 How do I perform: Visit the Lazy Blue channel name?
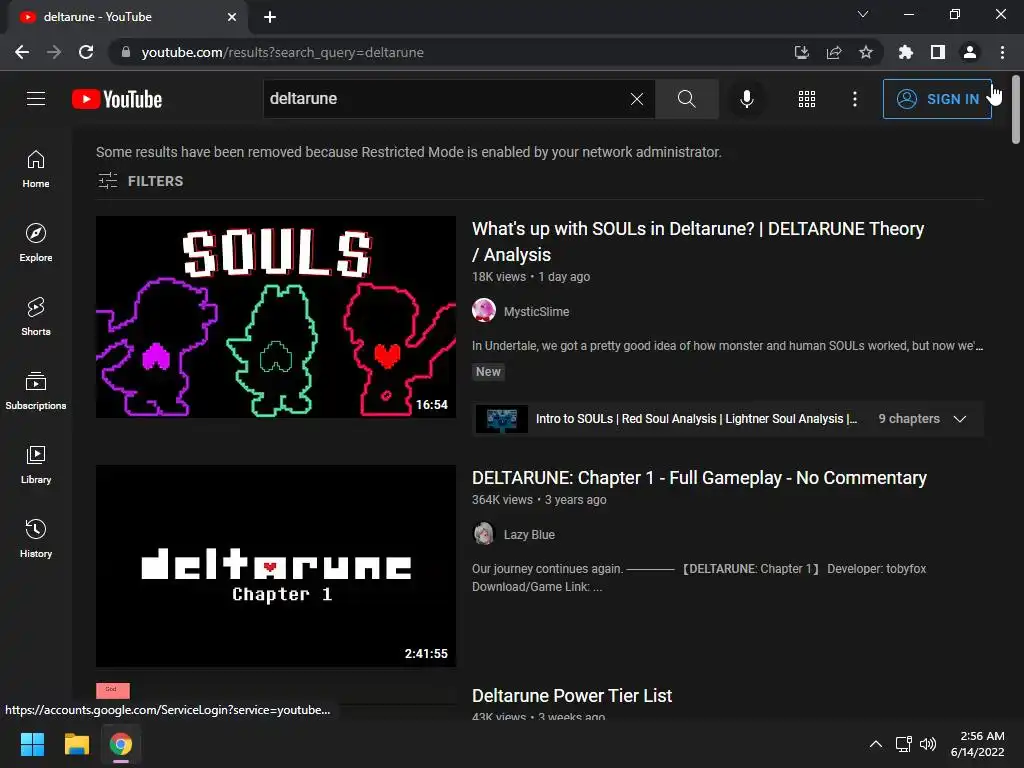tap(529, 534)
